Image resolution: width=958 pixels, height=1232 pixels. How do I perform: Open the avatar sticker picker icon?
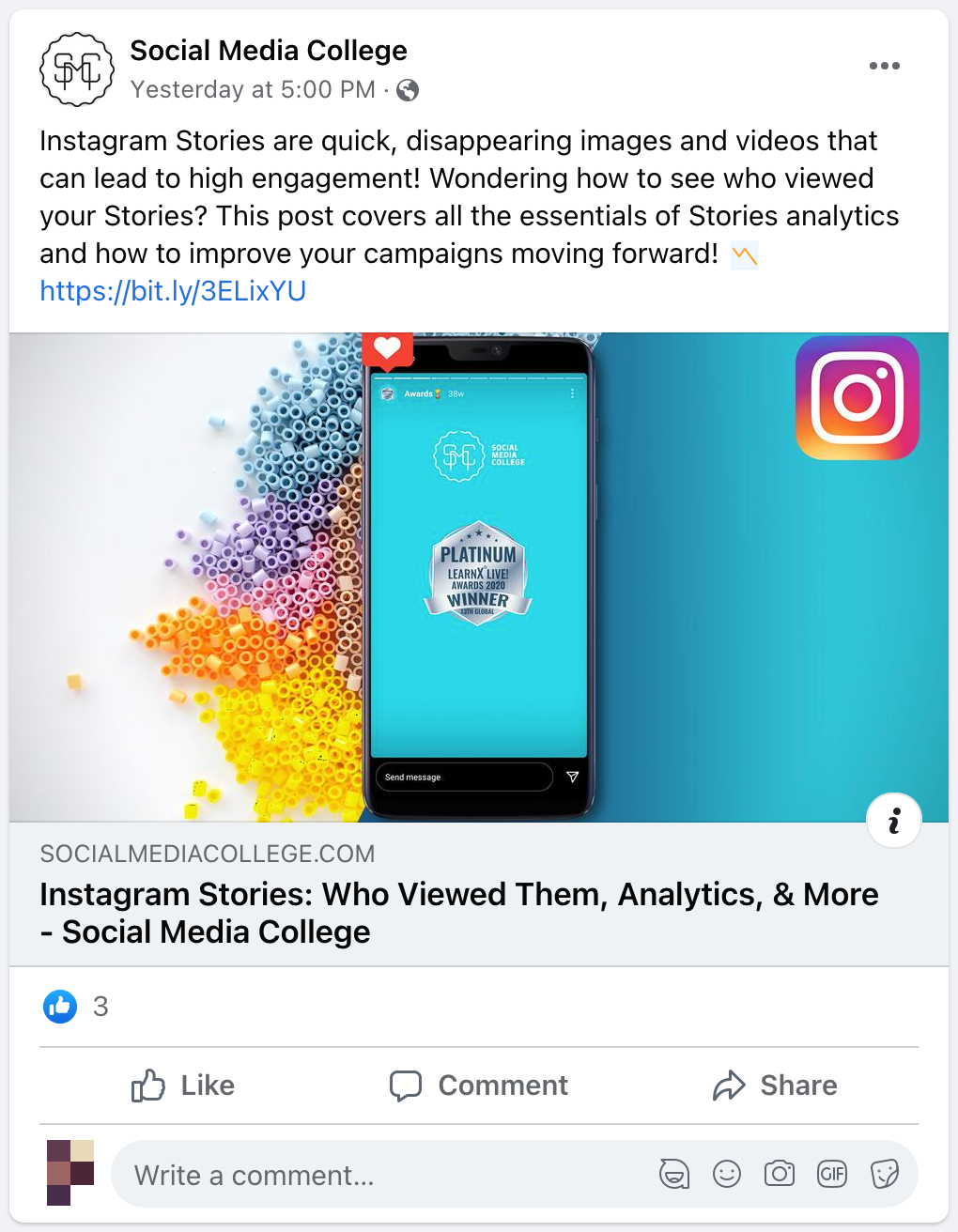[674, 1174]
